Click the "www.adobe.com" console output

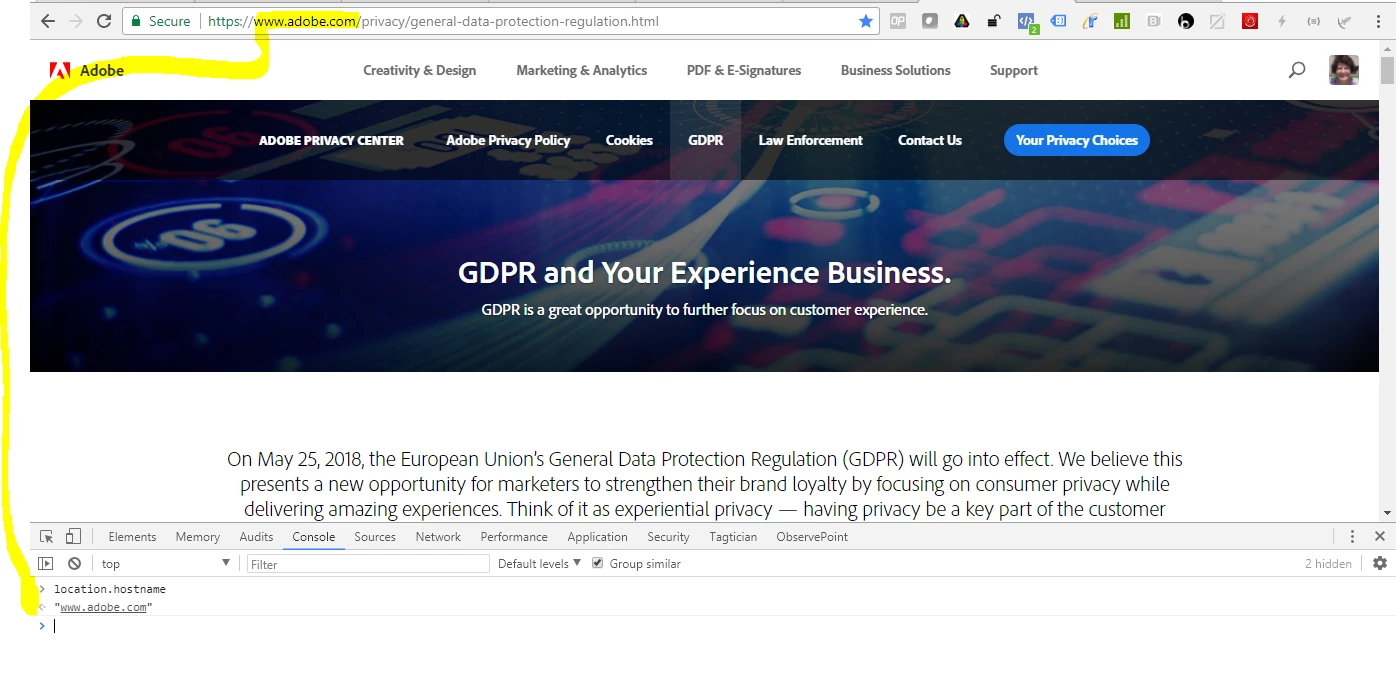(x=103, y=607)
